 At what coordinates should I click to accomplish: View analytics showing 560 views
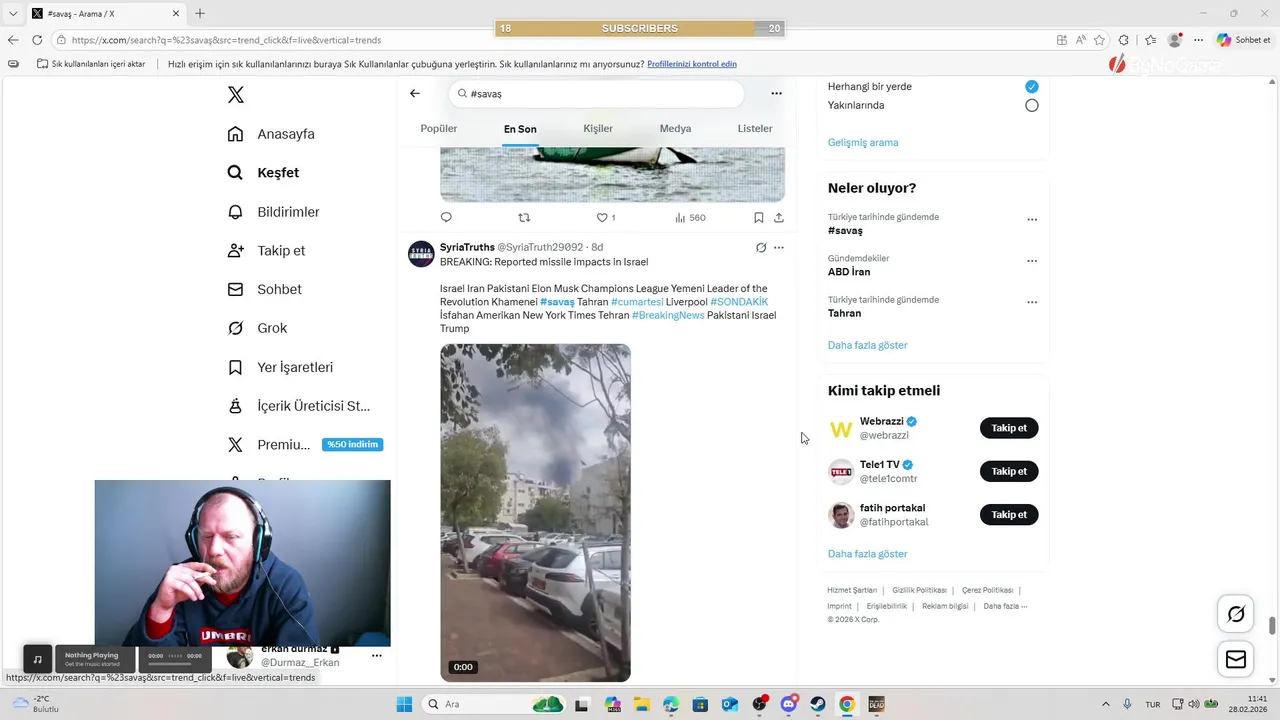click(690, 217)
